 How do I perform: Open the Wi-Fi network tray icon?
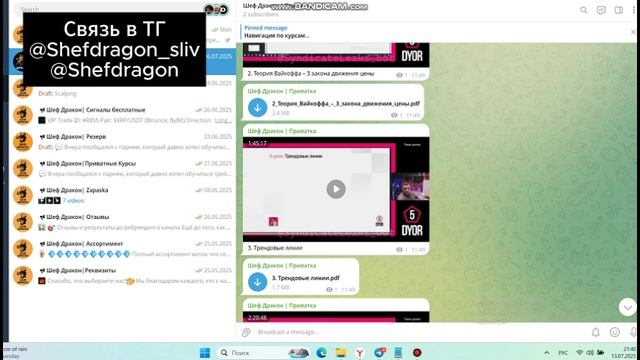point(579,353)
